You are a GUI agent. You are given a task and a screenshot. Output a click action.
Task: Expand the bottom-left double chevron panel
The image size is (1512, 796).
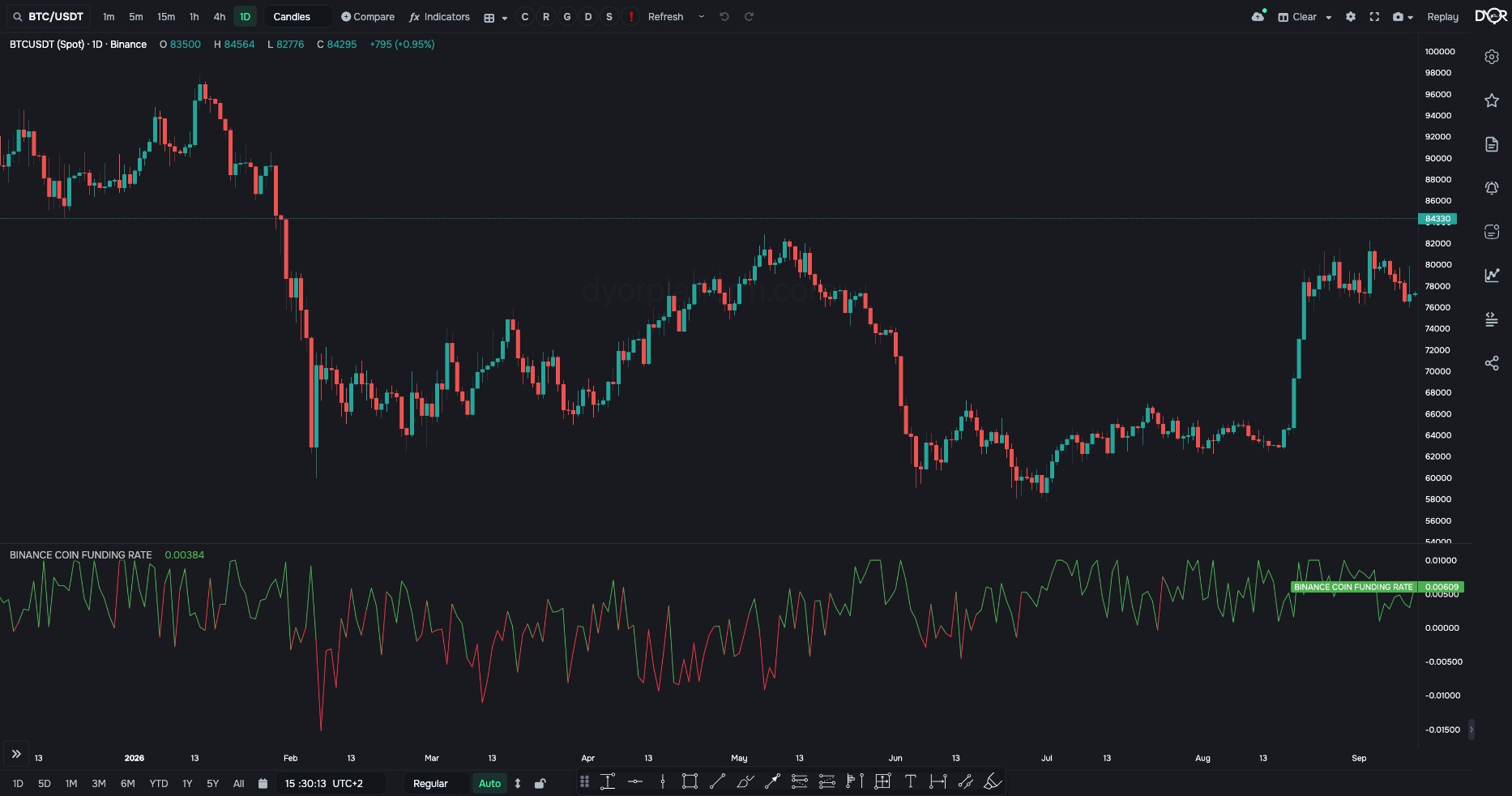pyautogui.click(x=16, y=754)
